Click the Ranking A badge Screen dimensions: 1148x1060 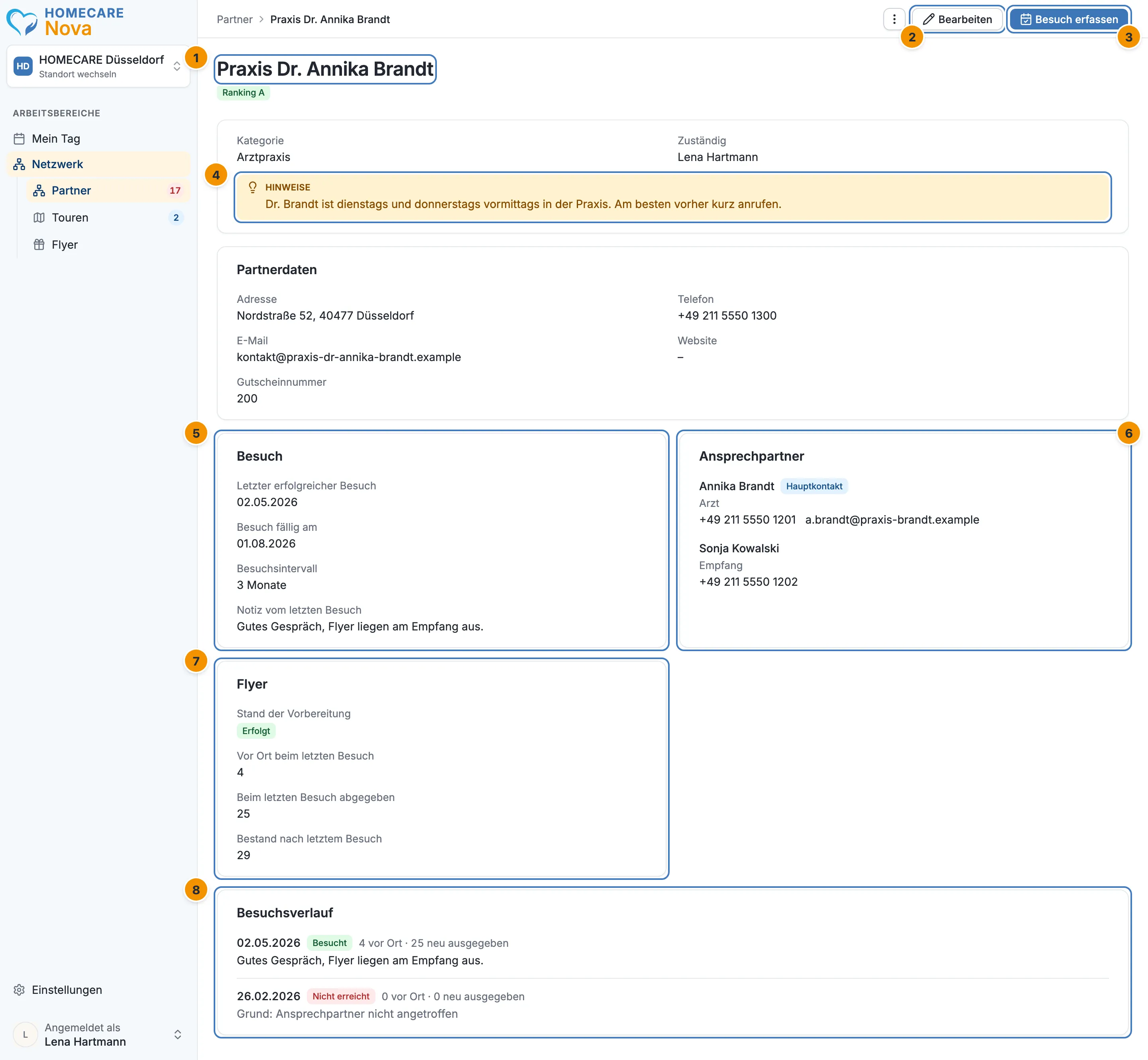243,93
